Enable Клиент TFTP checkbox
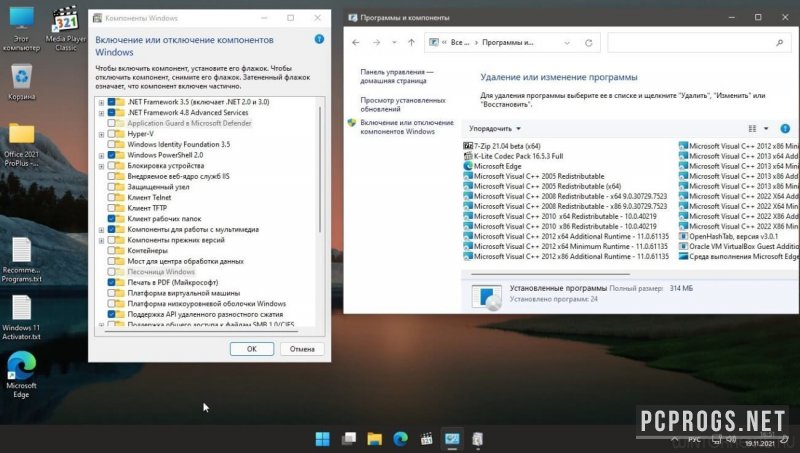 (111, 208)
